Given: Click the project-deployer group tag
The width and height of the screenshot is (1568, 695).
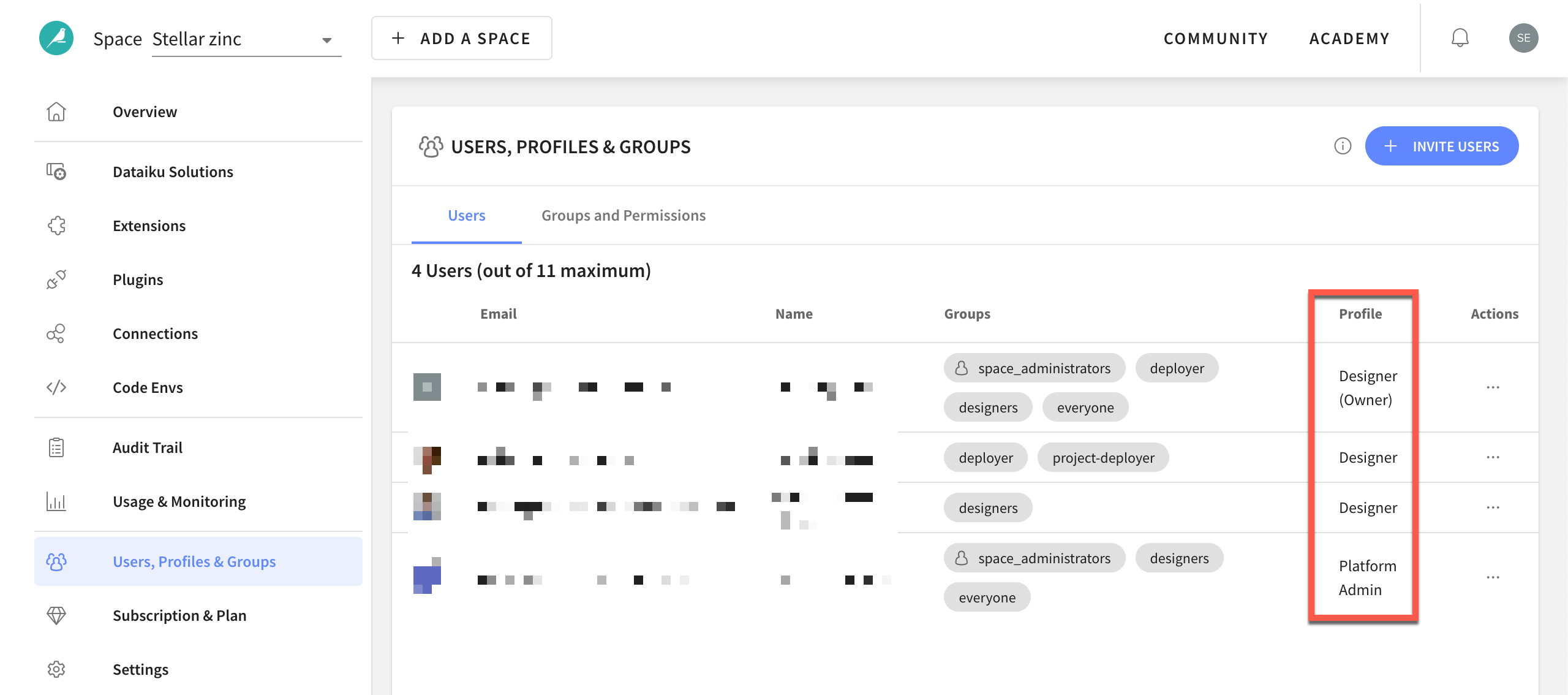Looking at the screenshot, I should tap(1103, 457).
